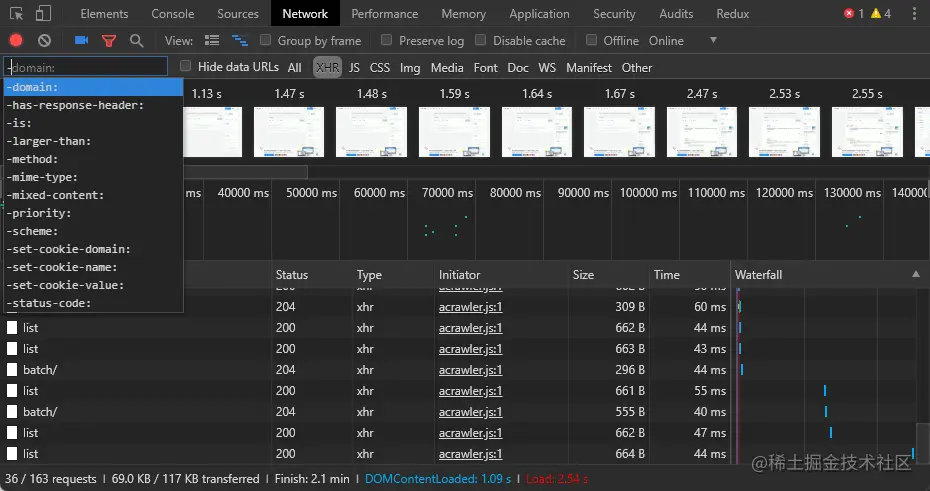Choose -is: filter suggestion
Viewport: 930px width, 491px height.
[x=93, y=123]
